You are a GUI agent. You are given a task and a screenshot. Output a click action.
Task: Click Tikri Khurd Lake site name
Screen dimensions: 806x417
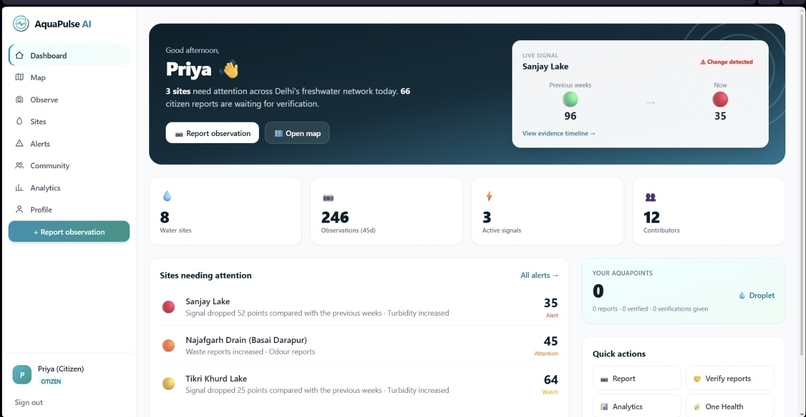click(216, 379)
